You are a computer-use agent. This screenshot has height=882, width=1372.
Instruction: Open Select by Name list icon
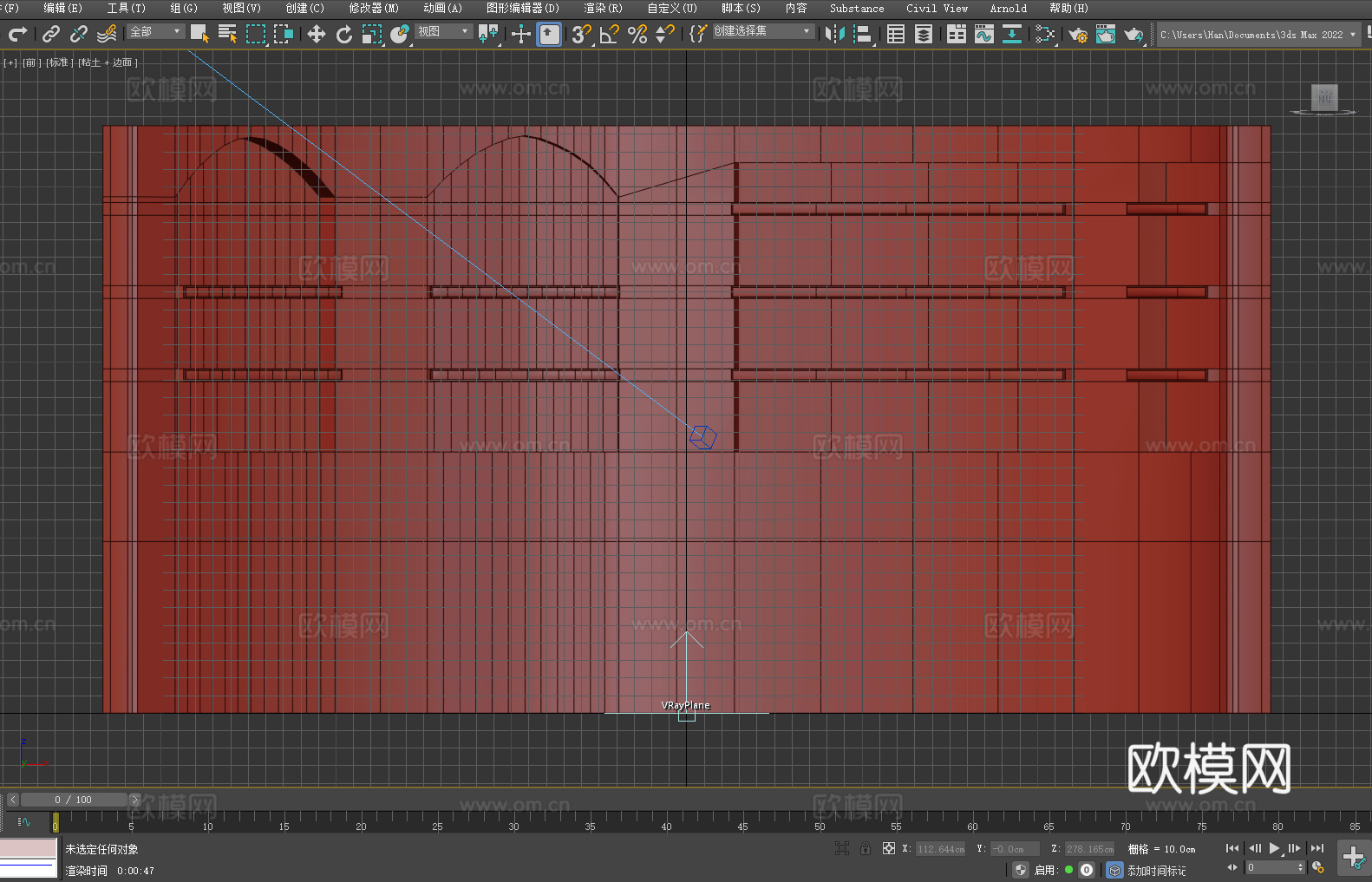pyautogui.click(x=227, y=35)
